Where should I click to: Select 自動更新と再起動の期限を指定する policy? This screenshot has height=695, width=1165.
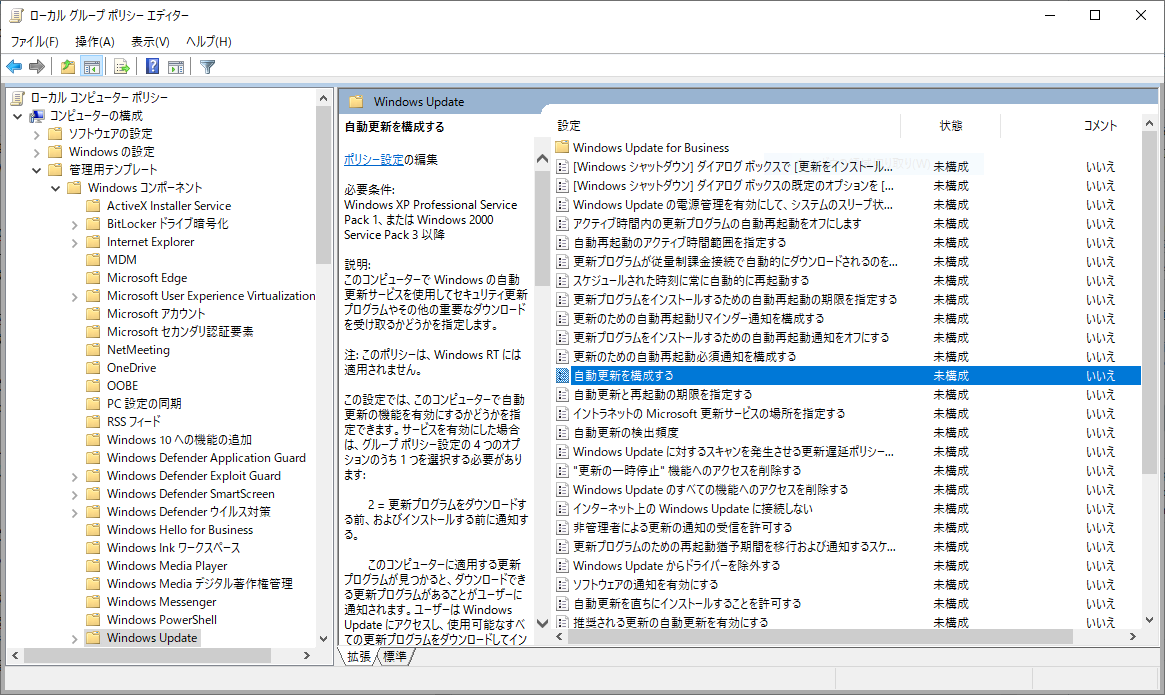pos(663,395)
